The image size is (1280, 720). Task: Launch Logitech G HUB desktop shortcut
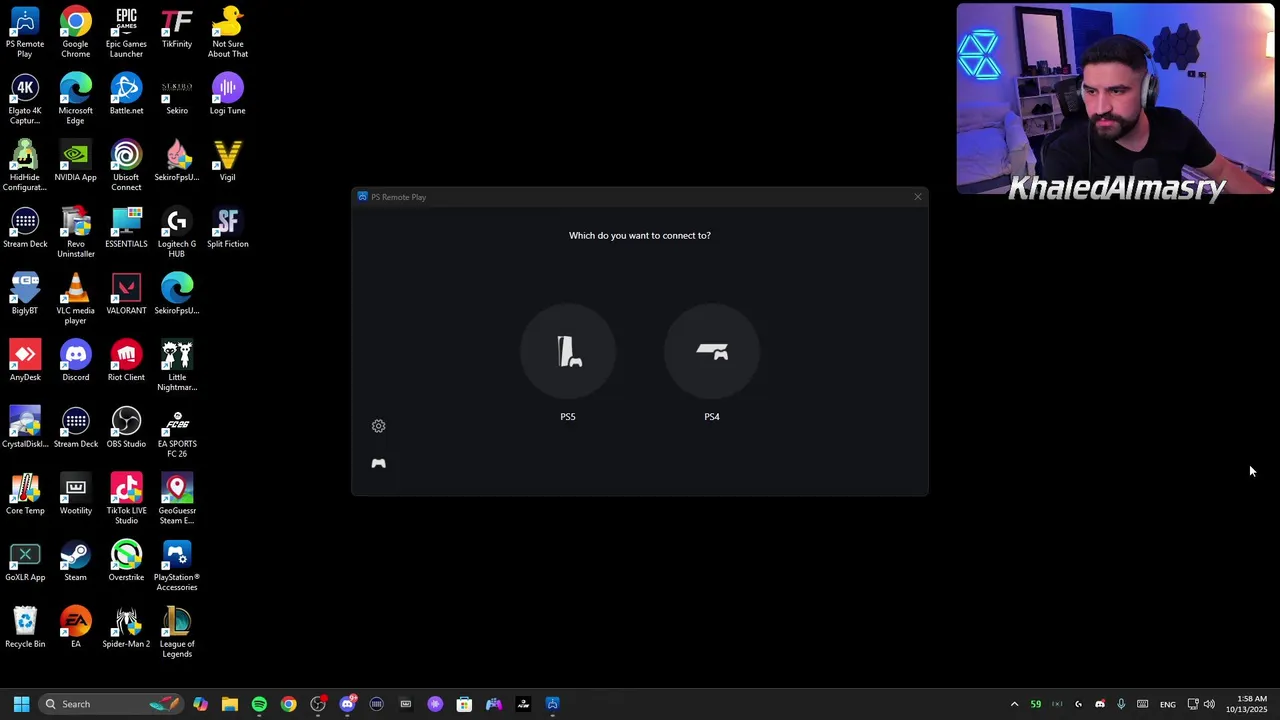coord(177,232)
